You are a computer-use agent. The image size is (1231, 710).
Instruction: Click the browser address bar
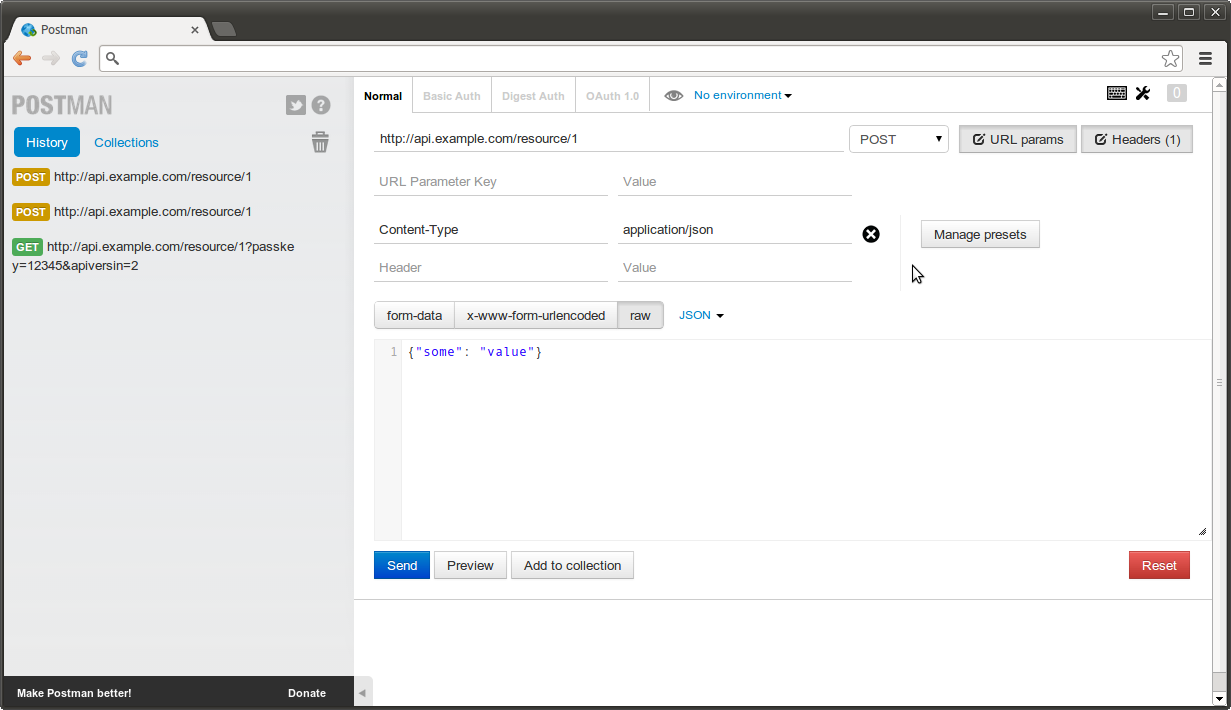(640, 58)
